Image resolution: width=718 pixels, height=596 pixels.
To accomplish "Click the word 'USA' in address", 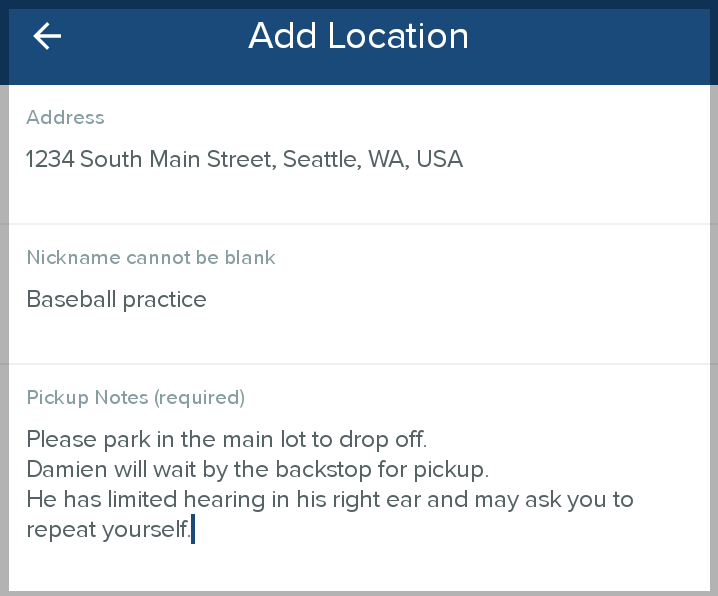I will [x=439, y=159].
